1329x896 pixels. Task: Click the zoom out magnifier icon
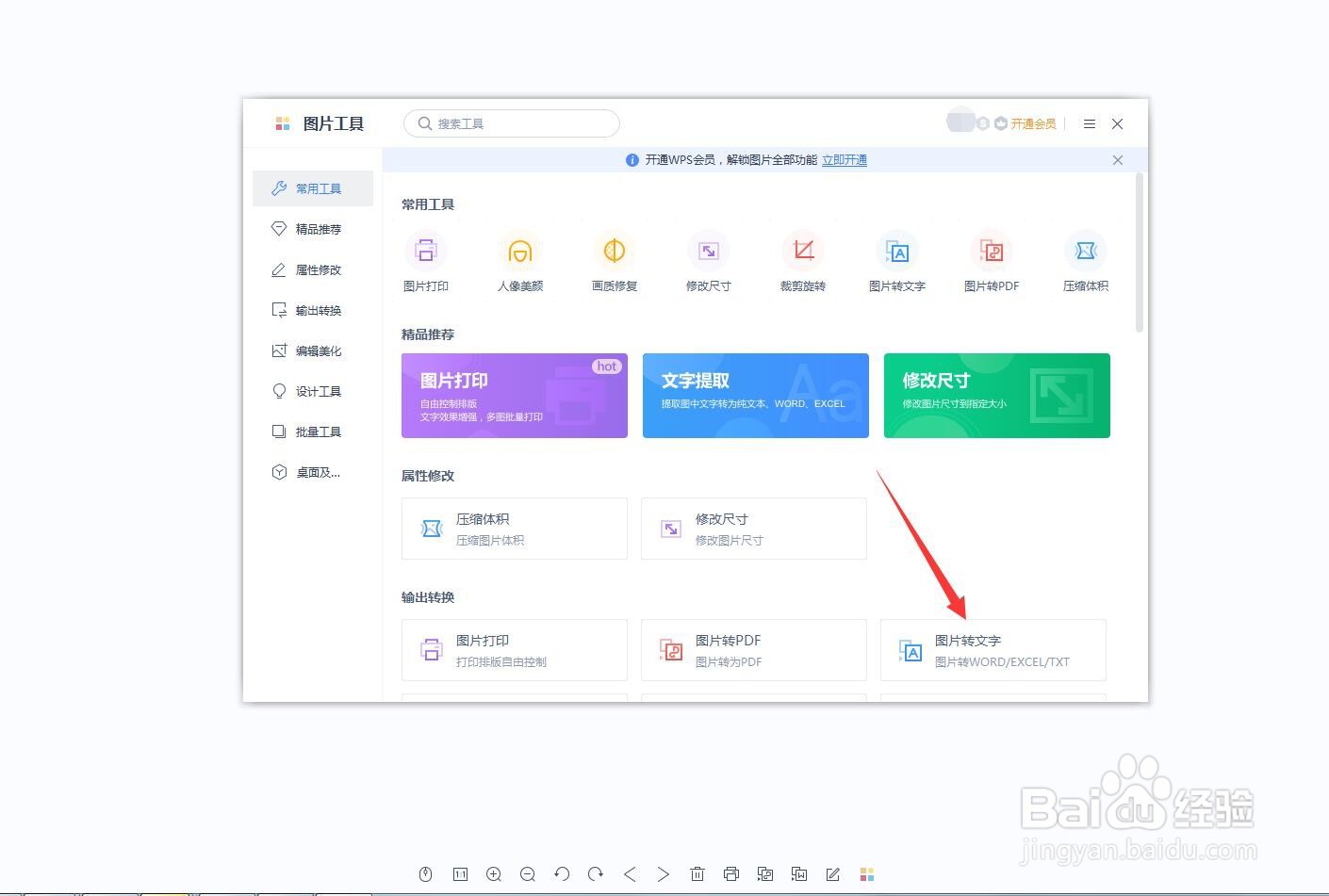click(528, 874)
